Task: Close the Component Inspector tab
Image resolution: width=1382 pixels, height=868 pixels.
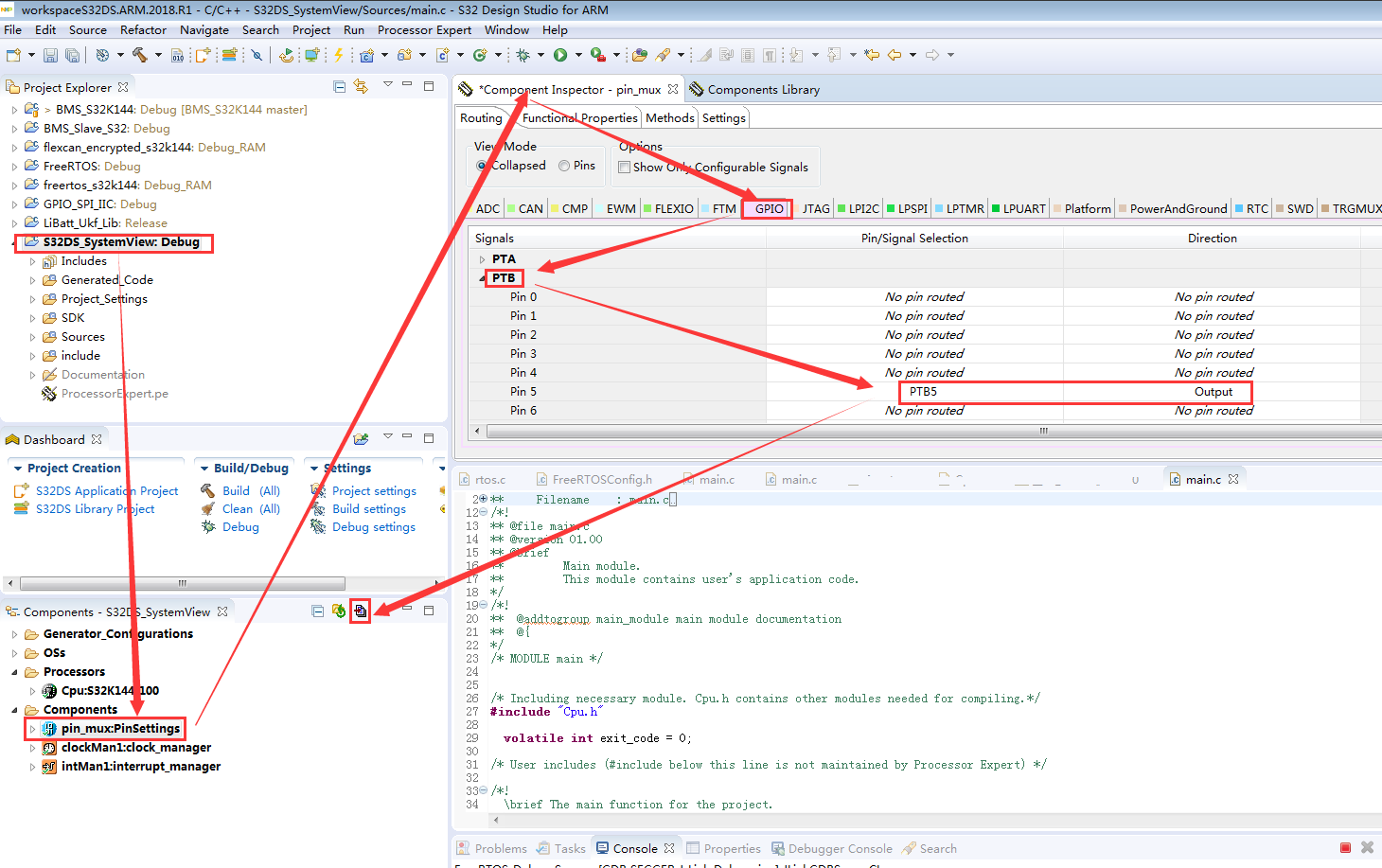Action: (673, 89)
